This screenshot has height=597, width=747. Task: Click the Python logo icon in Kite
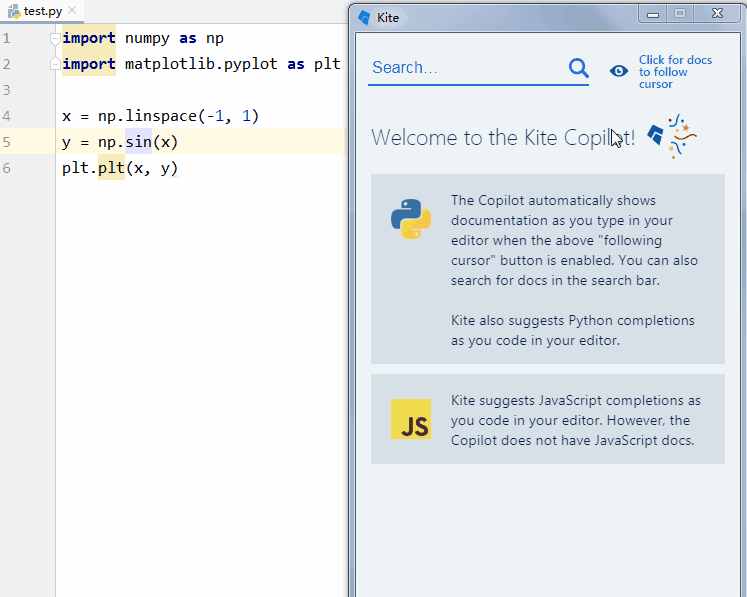coord(411,219)
